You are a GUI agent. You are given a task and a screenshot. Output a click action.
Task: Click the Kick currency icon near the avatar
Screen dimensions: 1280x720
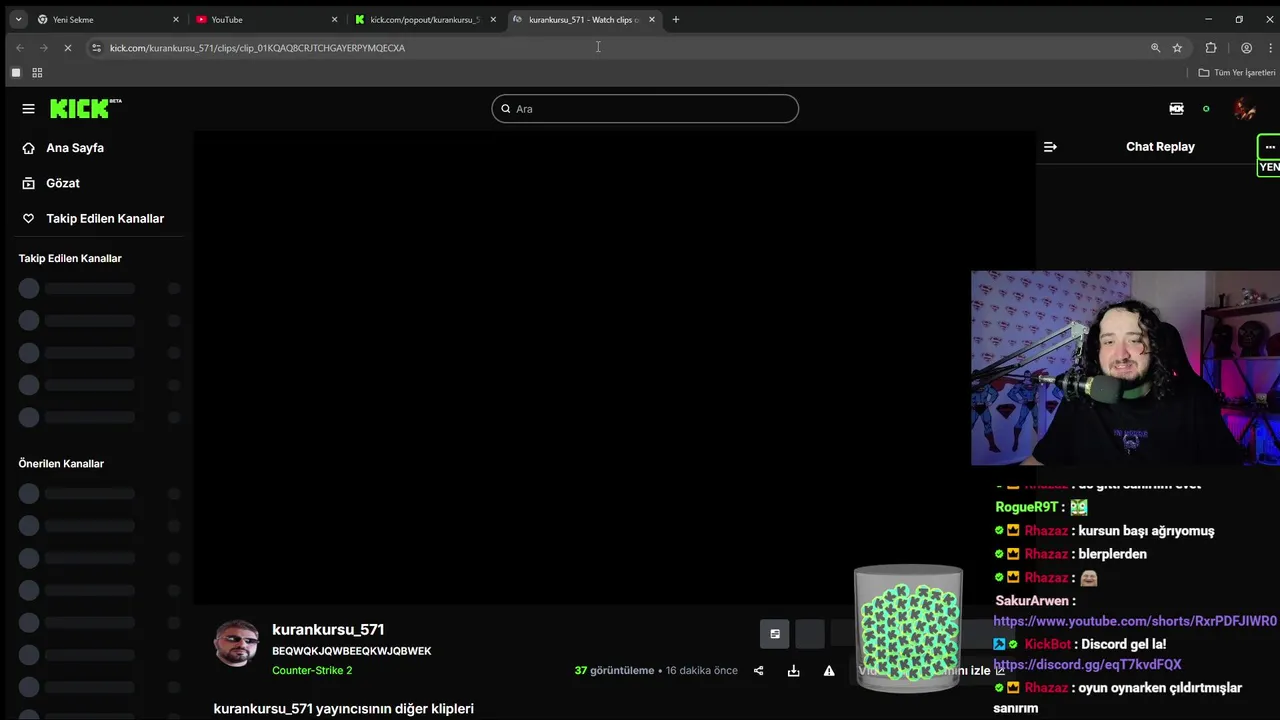1176,109
